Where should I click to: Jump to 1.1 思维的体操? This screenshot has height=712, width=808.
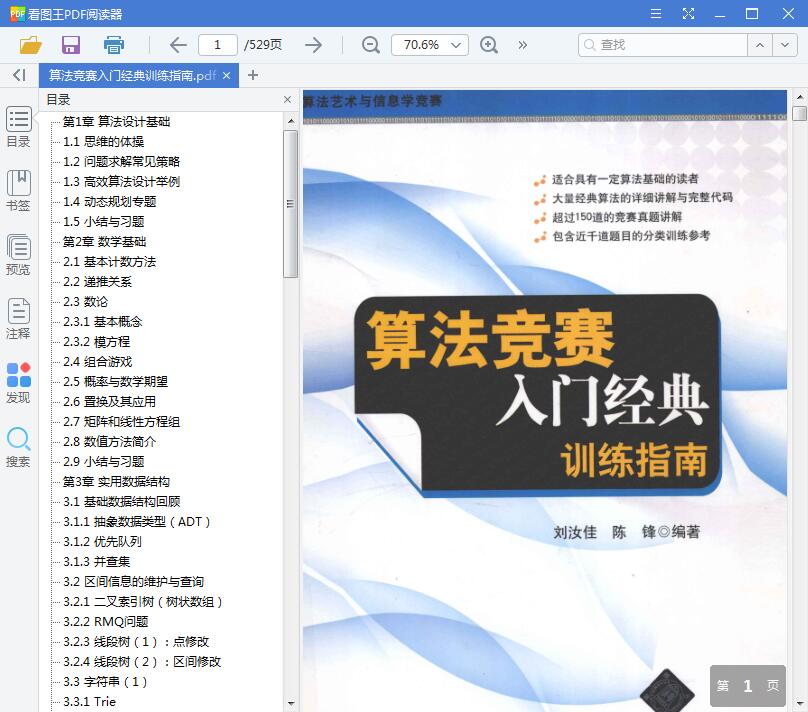(x=104, y=142)
